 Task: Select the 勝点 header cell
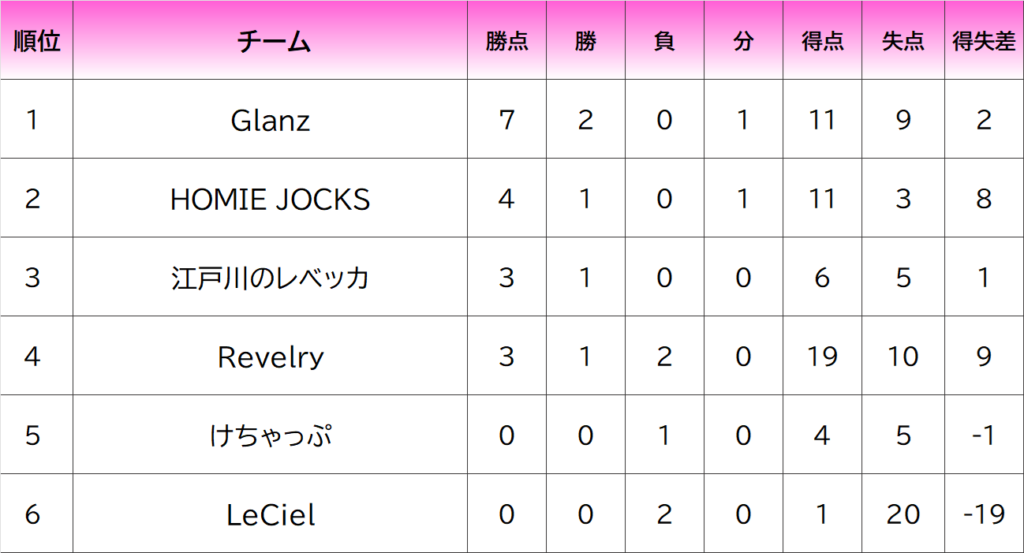(507, 40)
